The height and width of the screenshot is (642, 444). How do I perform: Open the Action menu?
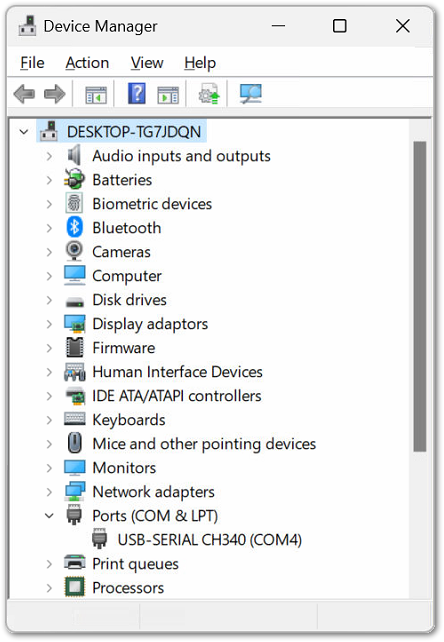click(87, 63)
